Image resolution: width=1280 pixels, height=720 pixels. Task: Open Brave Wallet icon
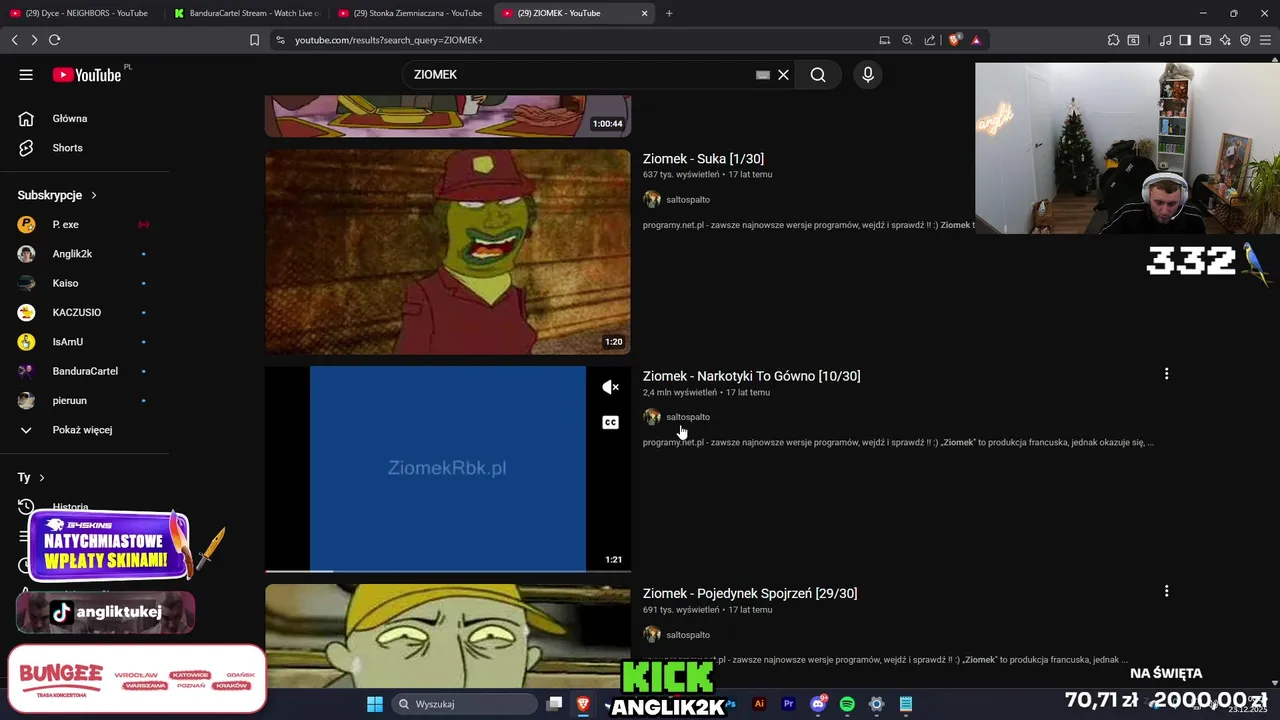click(1205, 40)
